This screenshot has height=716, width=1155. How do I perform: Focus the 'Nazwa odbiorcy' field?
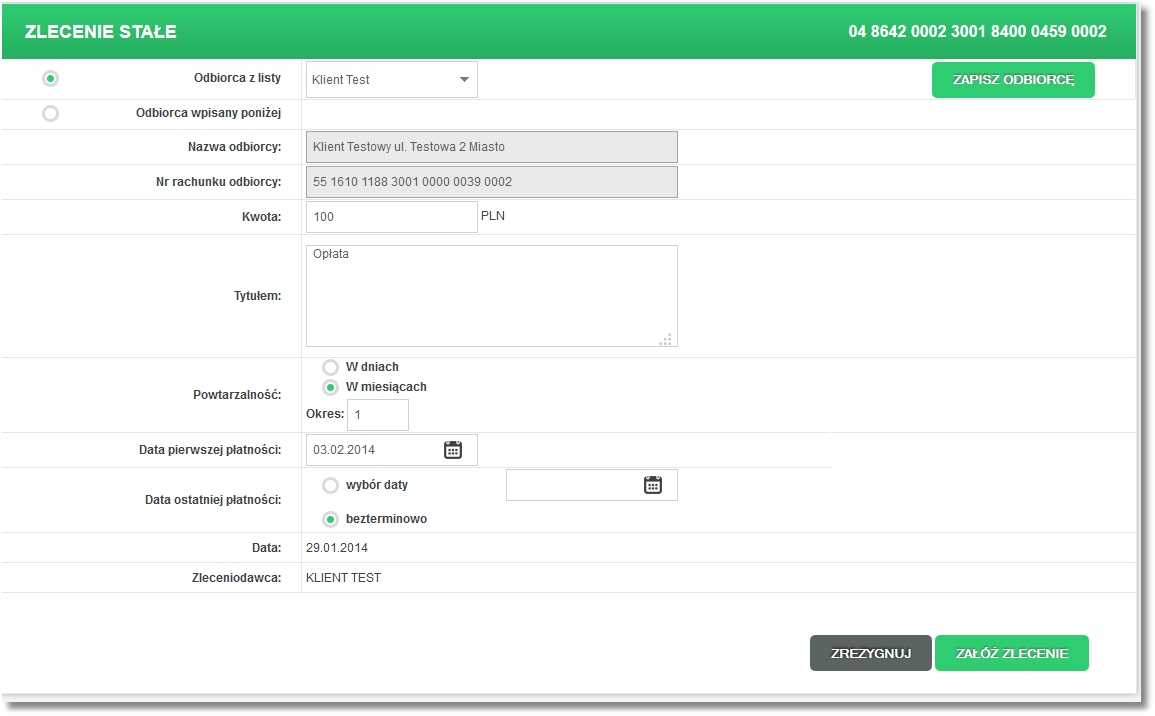pos(491,147)
